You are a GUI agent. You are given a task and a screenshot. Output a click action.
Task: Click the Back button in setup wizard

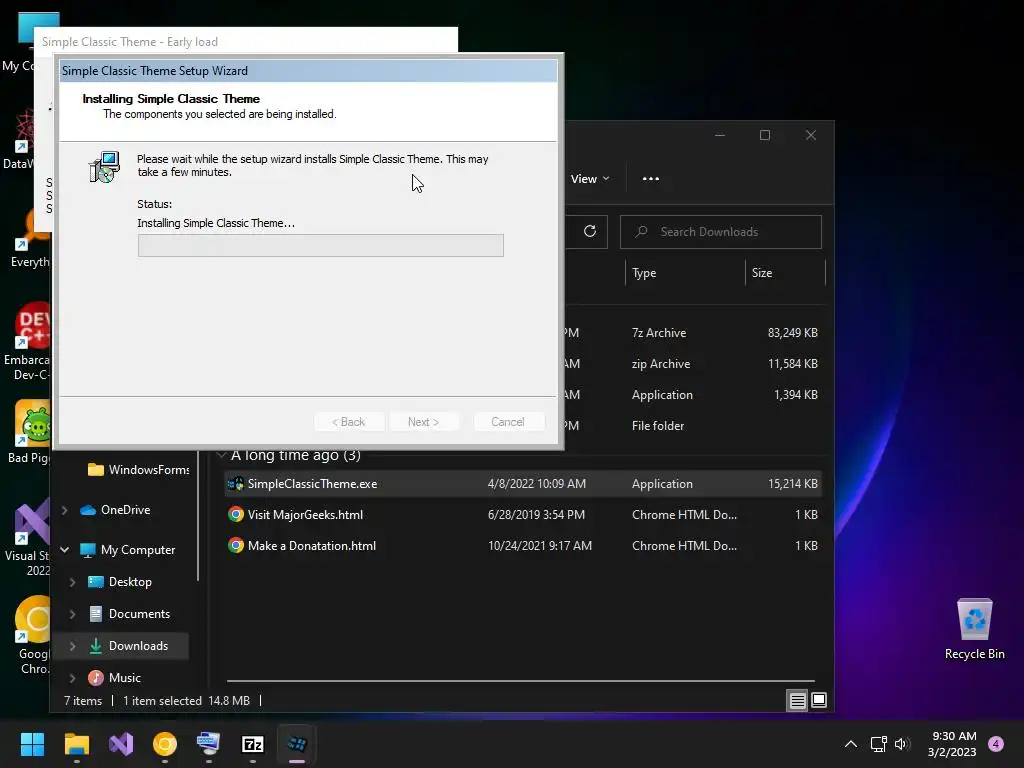pos(349,422)
